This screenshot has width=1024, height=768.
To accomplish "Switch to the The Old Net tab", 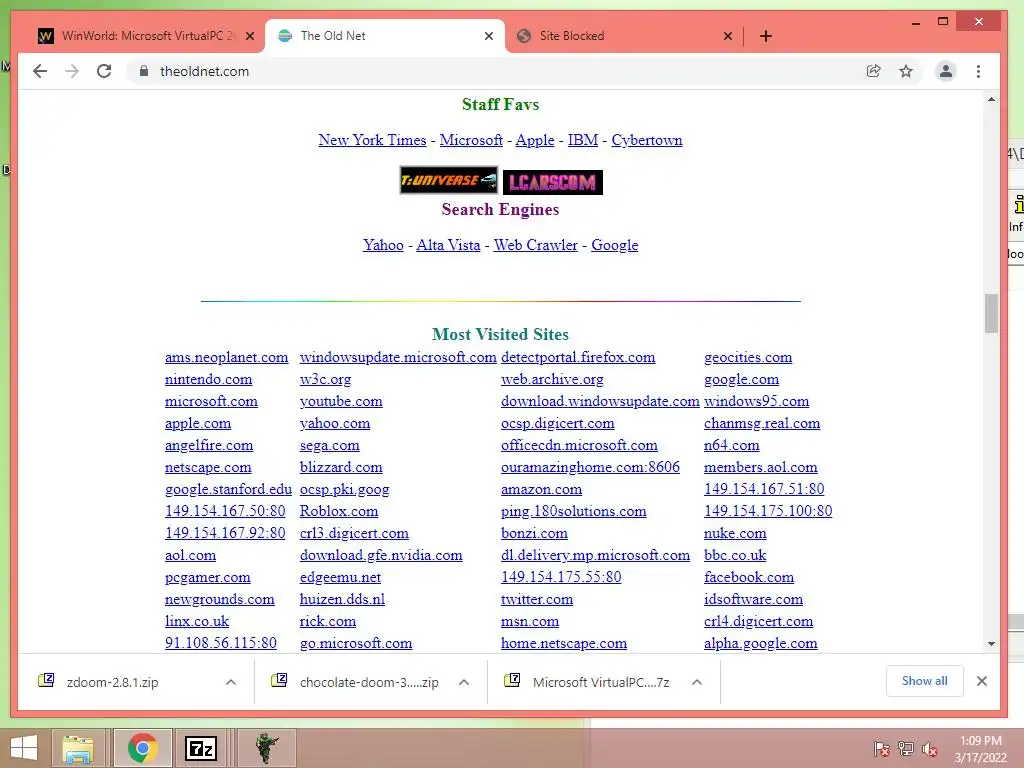I will [x=385, y=36].
